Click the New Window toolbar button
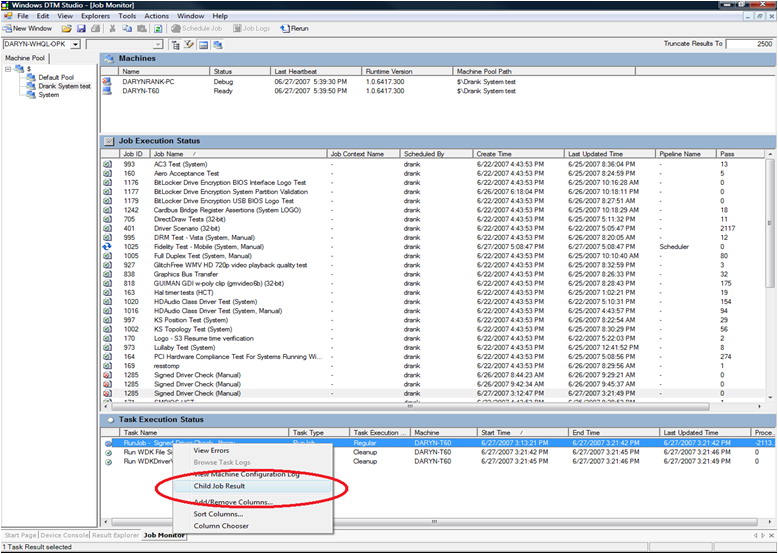 (27, 29)
